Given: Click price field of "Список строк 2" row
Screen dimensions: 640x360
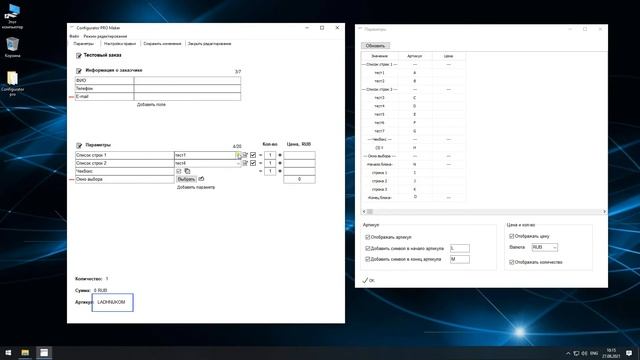Looking at the screenshot, I should (x=299, y=163).
